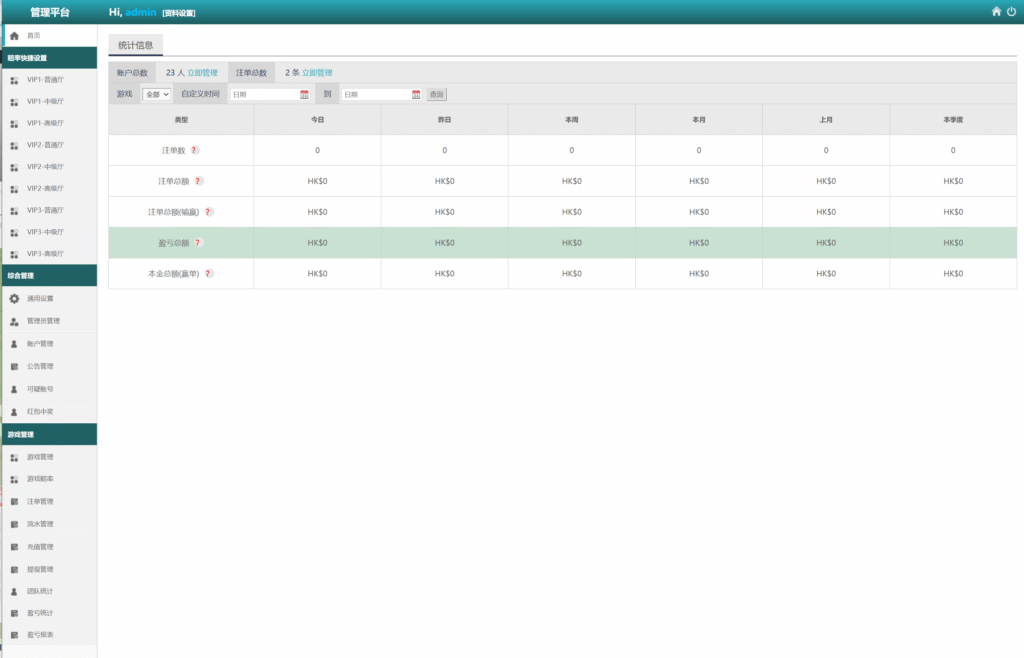Click help icon beside 本金总额(赢单)
The height and width of the screenshot is (658, 1024).
click(209, 273)
